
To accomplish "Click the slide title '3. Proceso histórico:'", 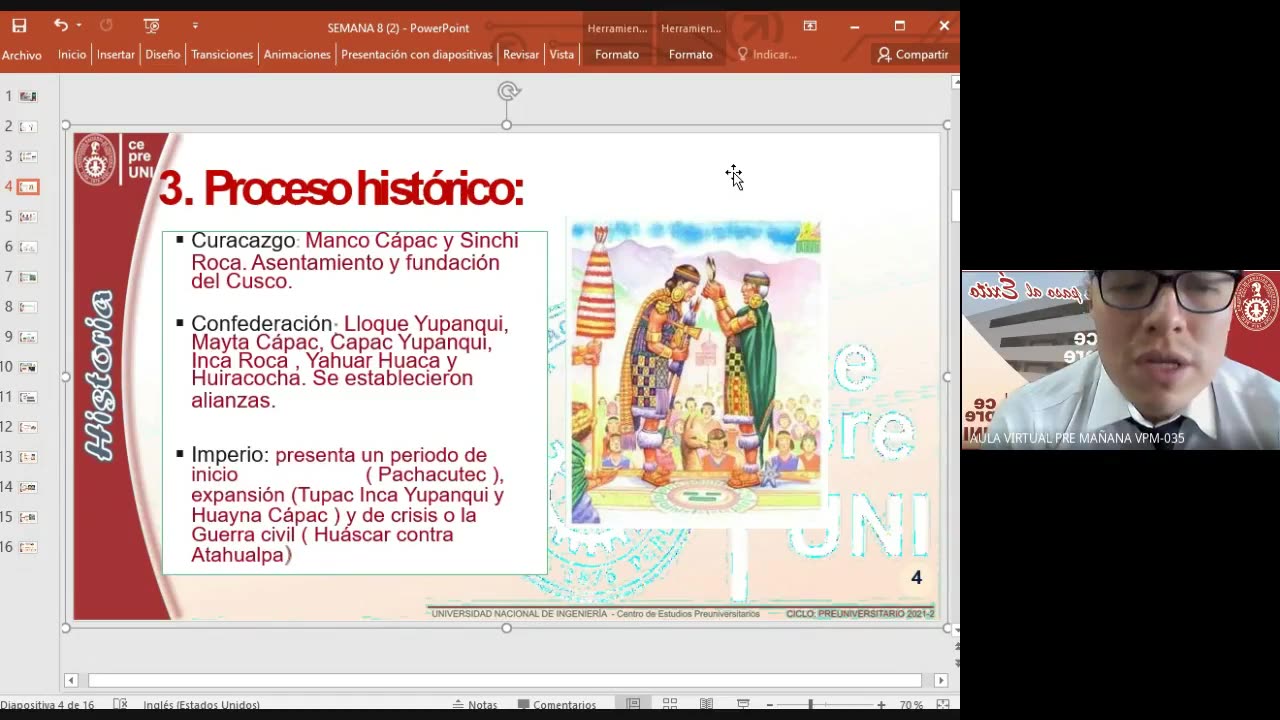I will pos(341,188).
